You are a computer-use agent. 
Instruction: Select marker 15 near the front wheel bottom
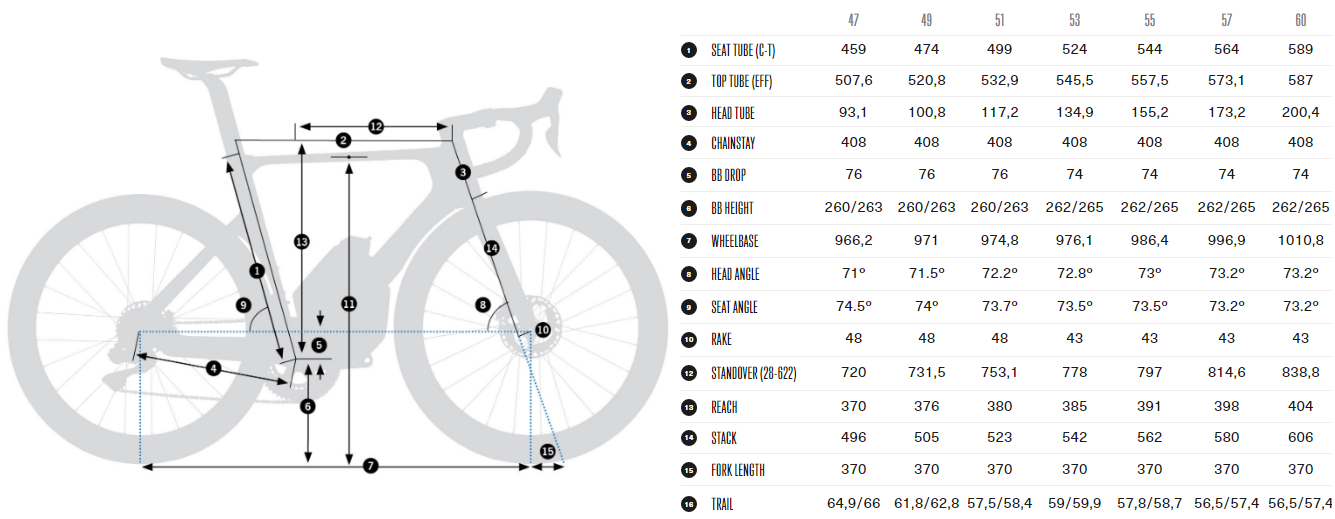(547, 452)
